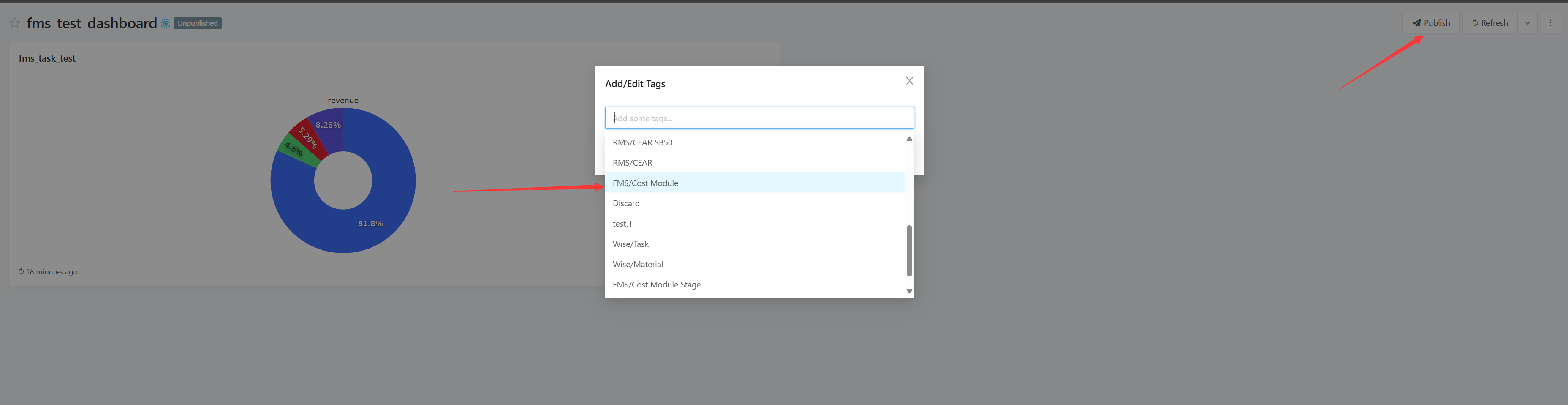Click the circular arrows Refresh icon
The image size is (1568, 405).
pyautogui.click(x=1476, y=22)
